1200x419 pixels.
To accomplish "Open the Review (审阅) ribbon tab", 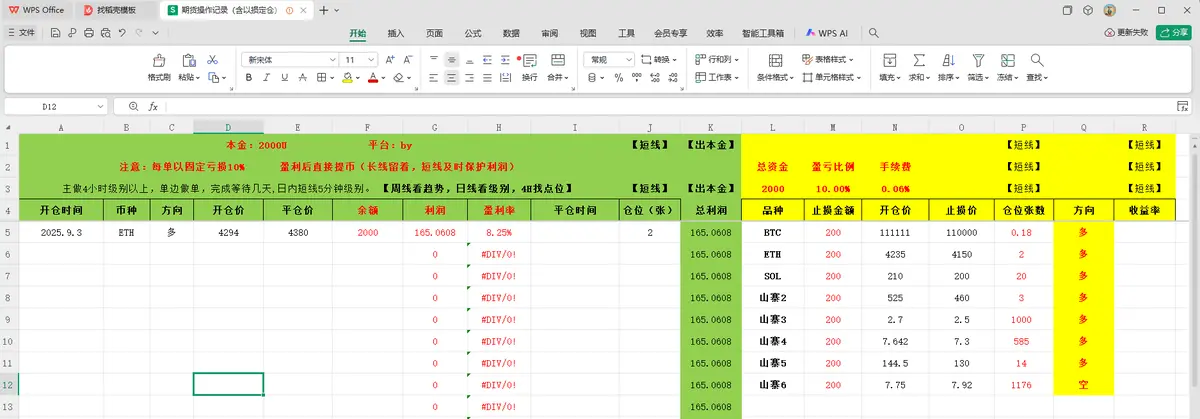I will [550, 33].
